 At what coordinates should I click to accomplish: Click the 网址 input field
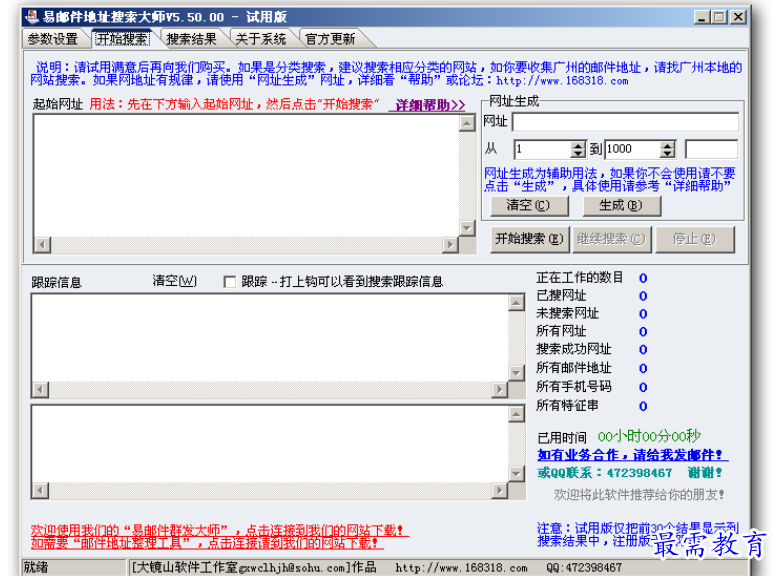(625, 122)
